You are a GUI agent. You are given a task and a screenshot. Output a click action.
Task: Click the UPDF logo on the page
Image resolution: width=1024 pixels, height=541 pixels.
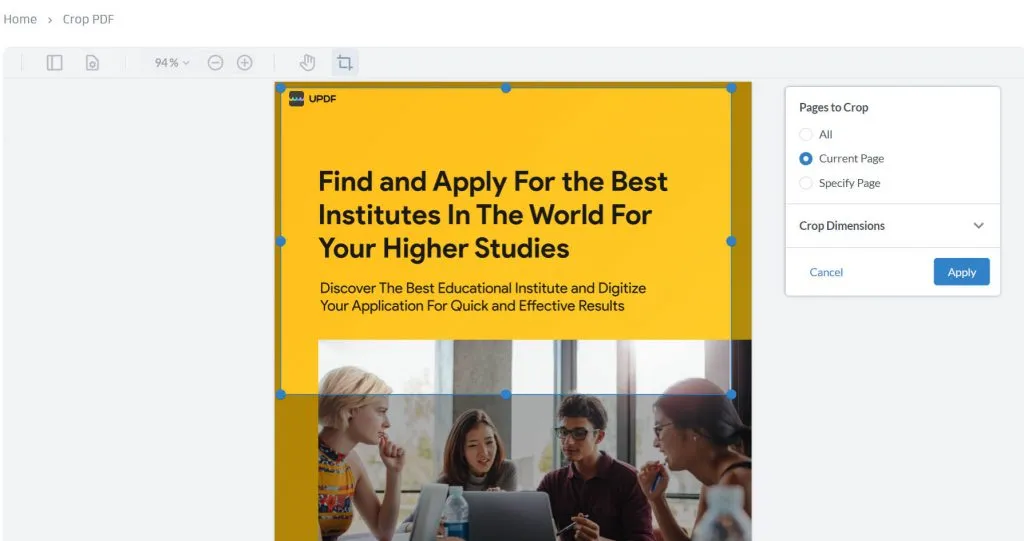[312, 99]
